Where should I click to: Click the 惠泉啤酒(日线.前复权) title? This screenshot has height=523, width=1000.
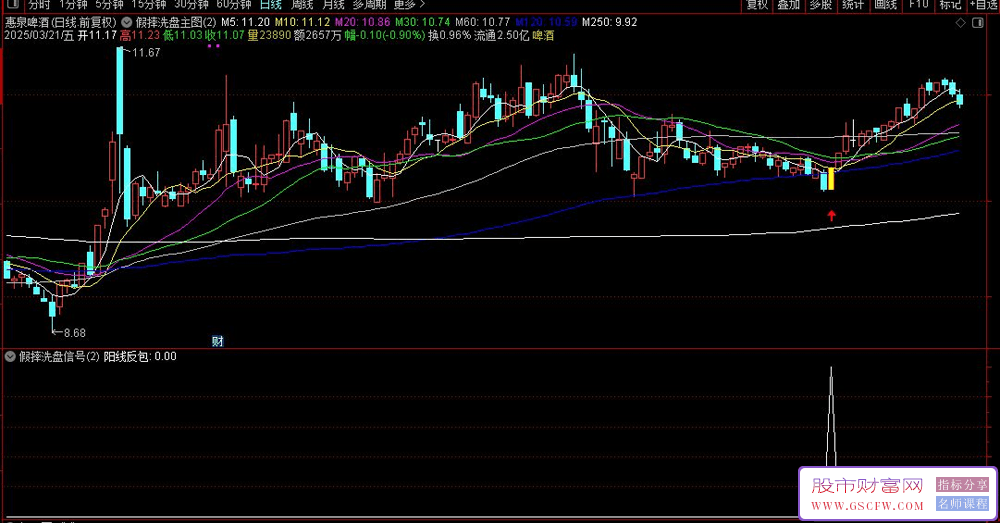coord(61,22)
